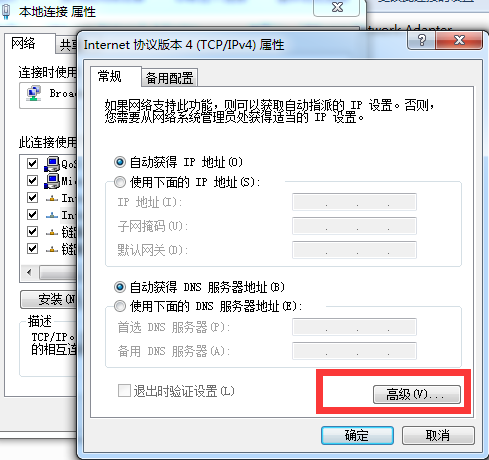Screen dimensions: 489x460
Task: Select 使用下面的 IP 地址 radio button
Action: click(120, 182)
